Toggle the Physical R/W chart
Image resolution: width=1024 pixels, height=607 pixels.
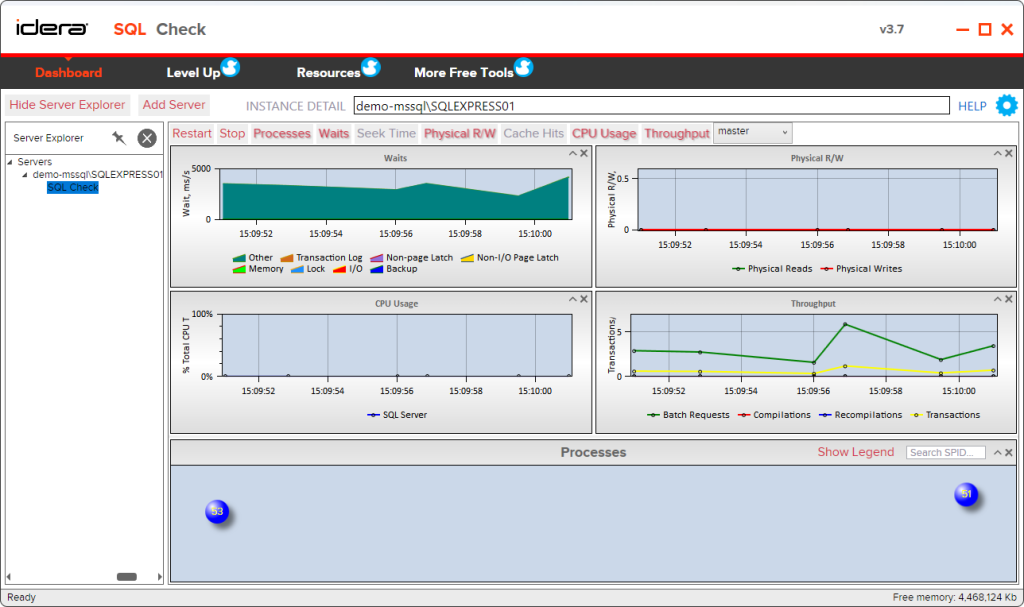pyautogui.click(x=460, y=133)
